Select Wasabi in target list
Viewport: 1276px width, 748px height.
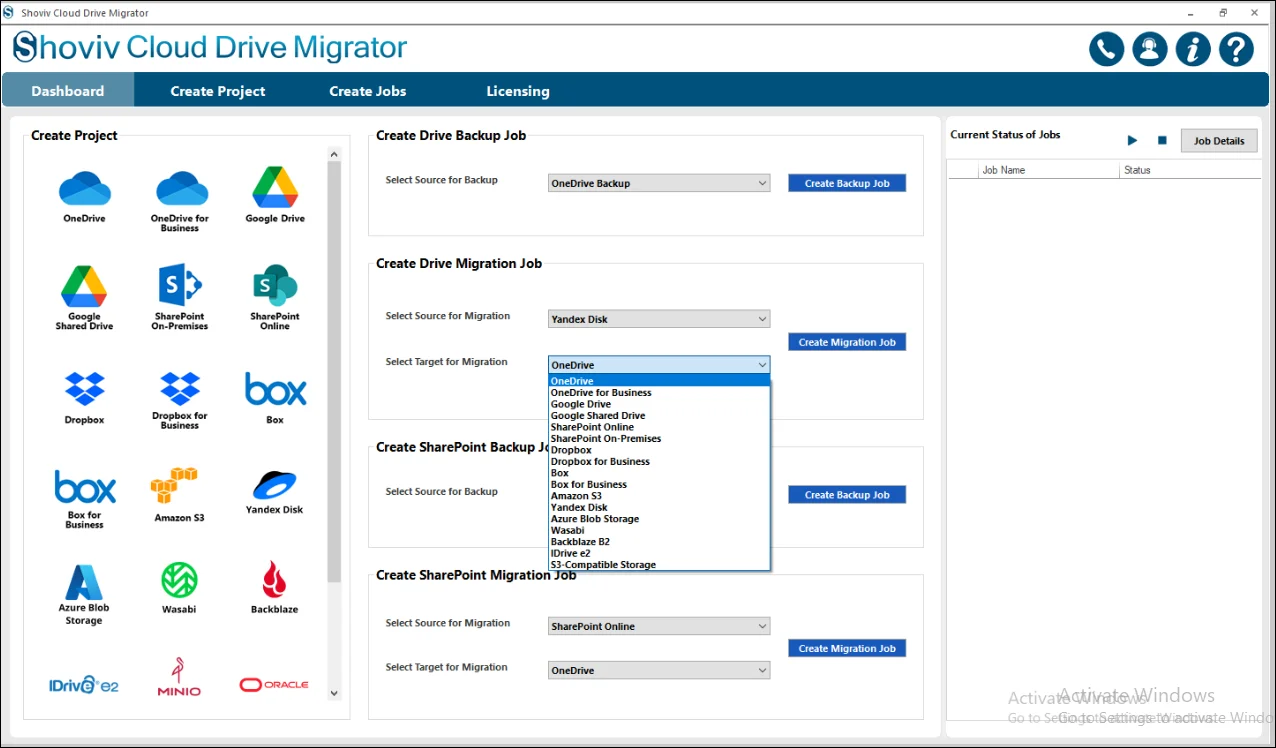[659, 531]
